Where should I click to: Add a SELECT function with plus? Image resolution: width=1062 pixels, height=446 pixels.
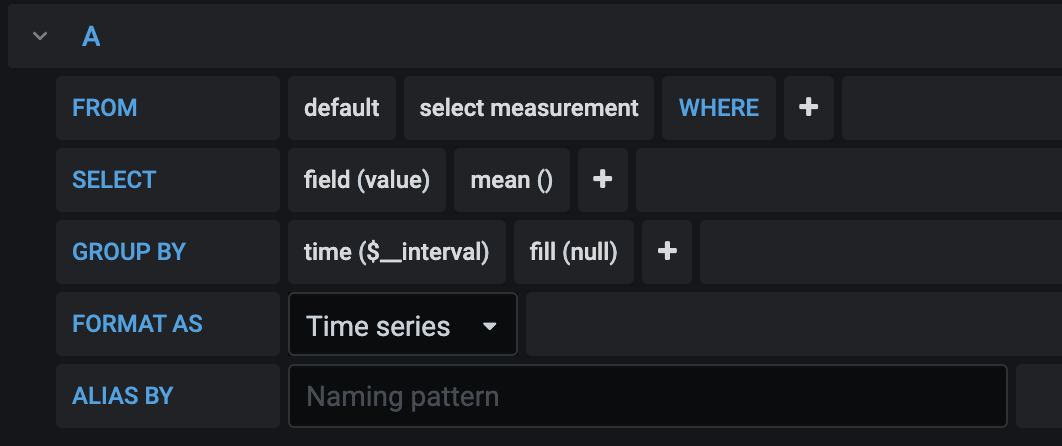tap(602, 179)
